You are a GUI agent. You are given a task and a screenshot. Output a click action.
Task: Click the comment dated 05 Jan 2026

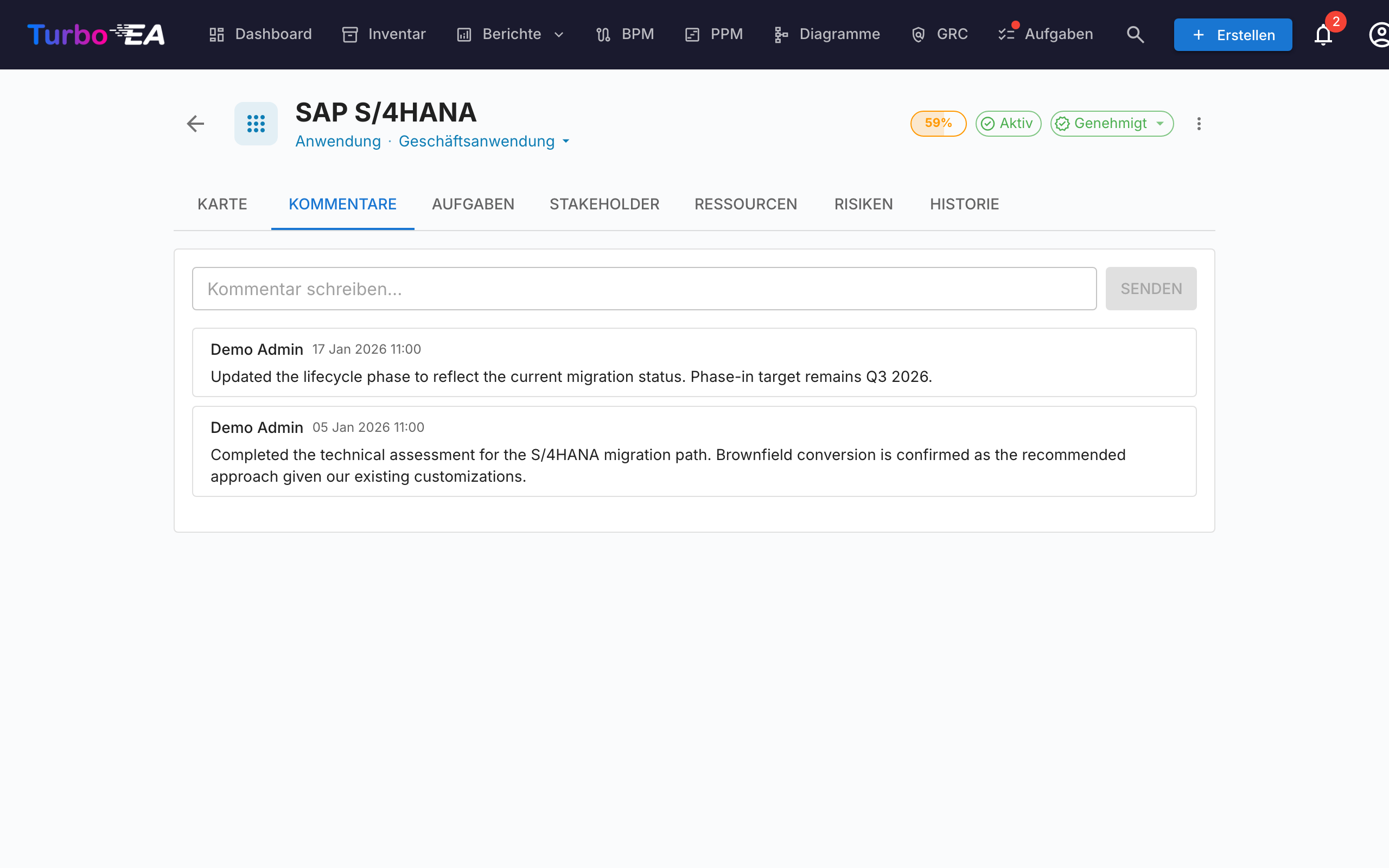[694, 451]
